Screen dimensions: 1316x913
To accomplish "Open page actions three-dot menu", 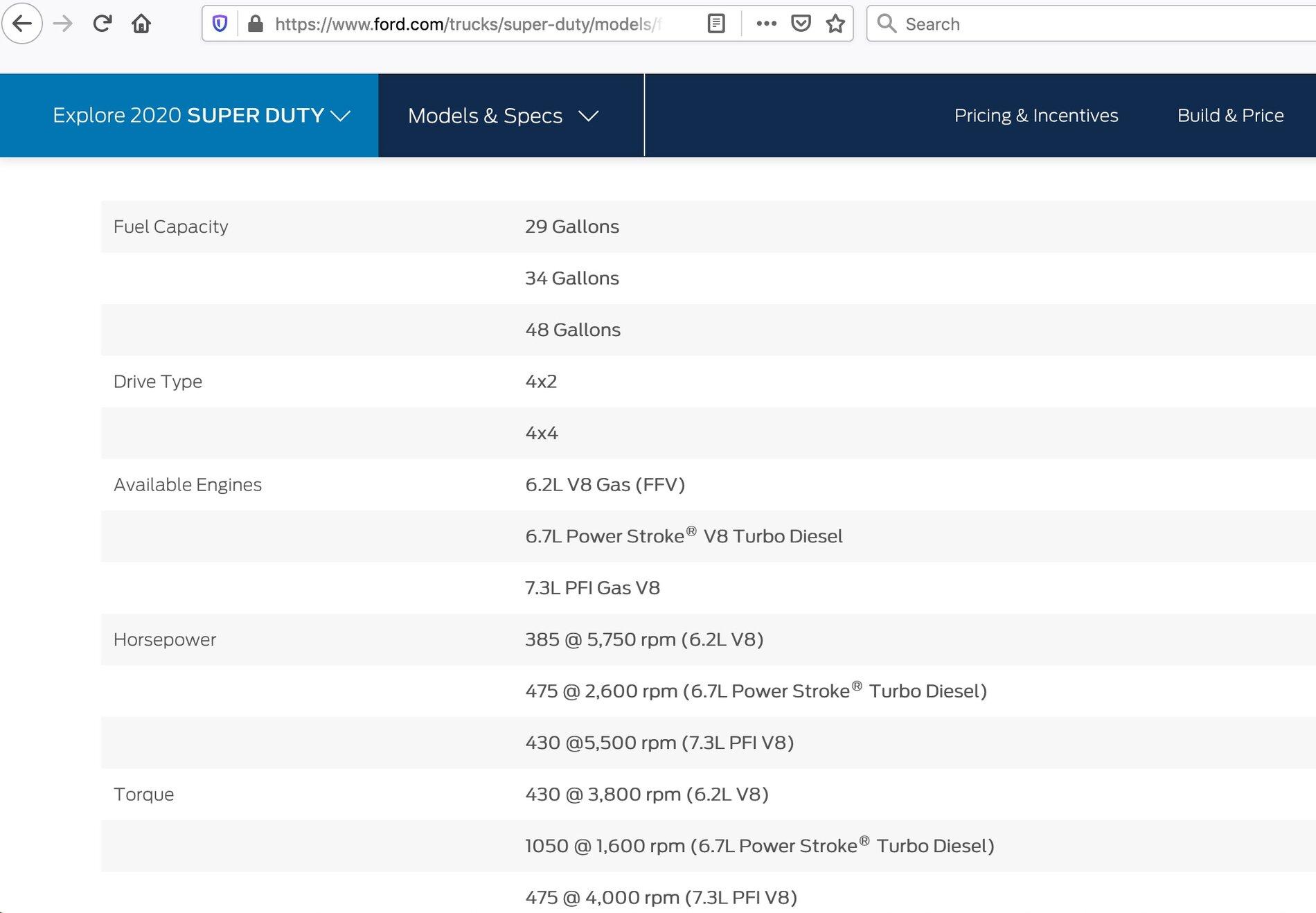I will click(x=766, y=24).
